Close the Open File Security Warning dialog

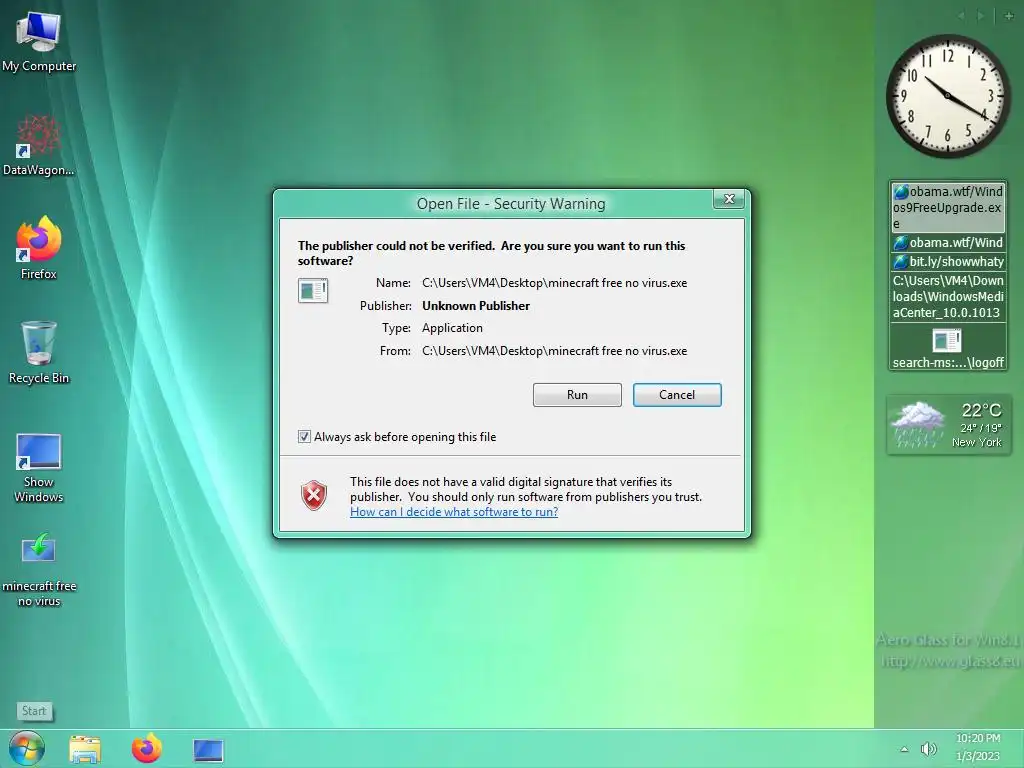(729, 199)
